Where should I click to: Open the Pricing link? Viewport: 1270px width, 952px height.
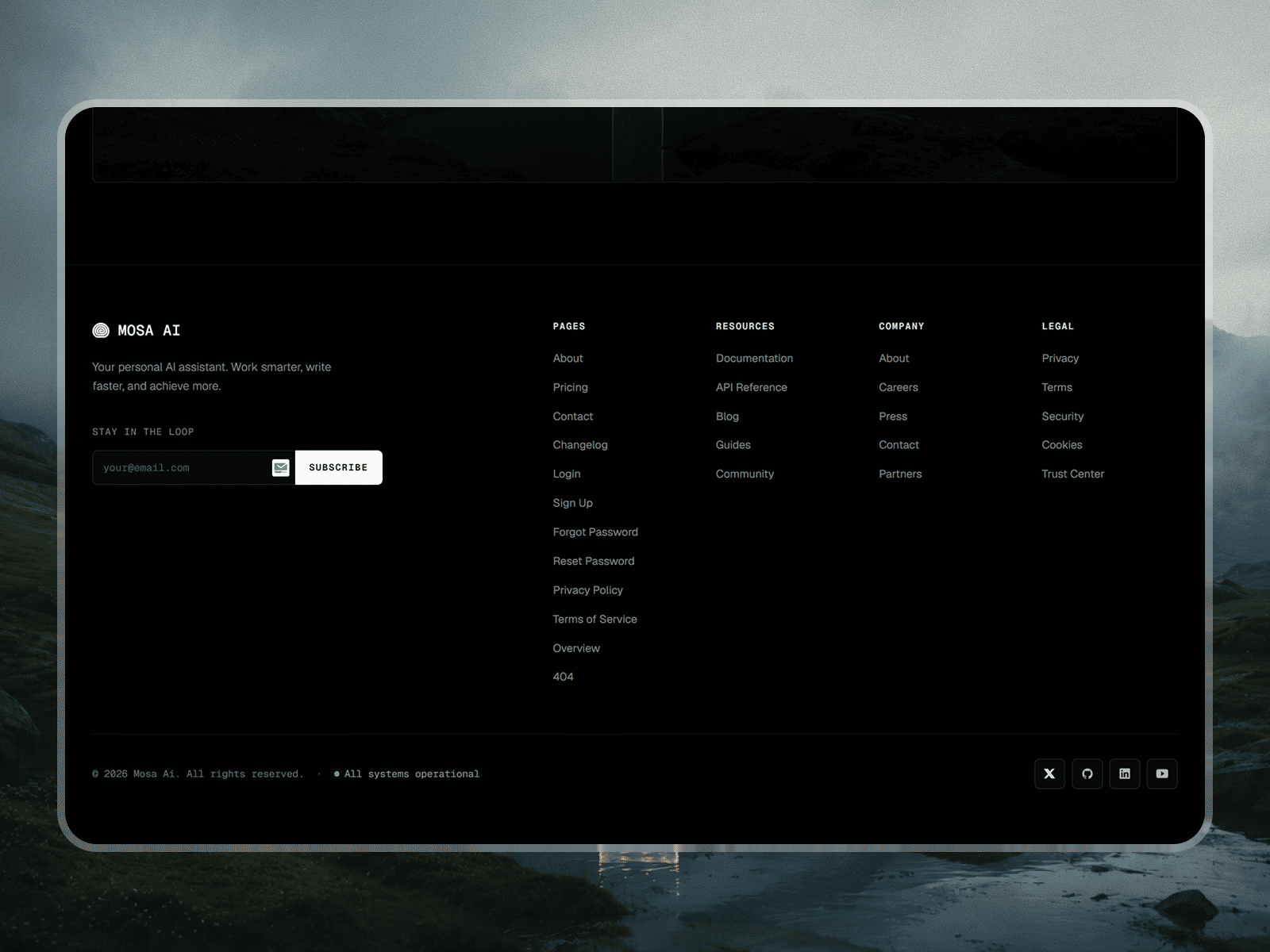pyautogui.click(x=570, y=387)
